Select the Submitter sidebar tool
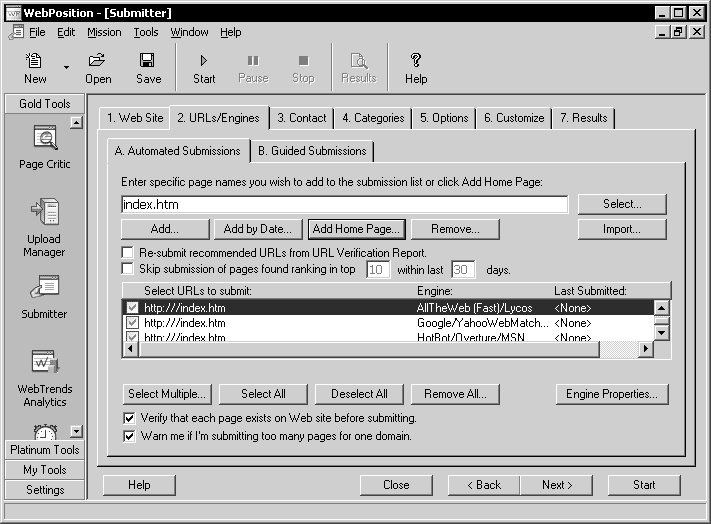Viewport: 711px width, 524px height. point(44,296)
